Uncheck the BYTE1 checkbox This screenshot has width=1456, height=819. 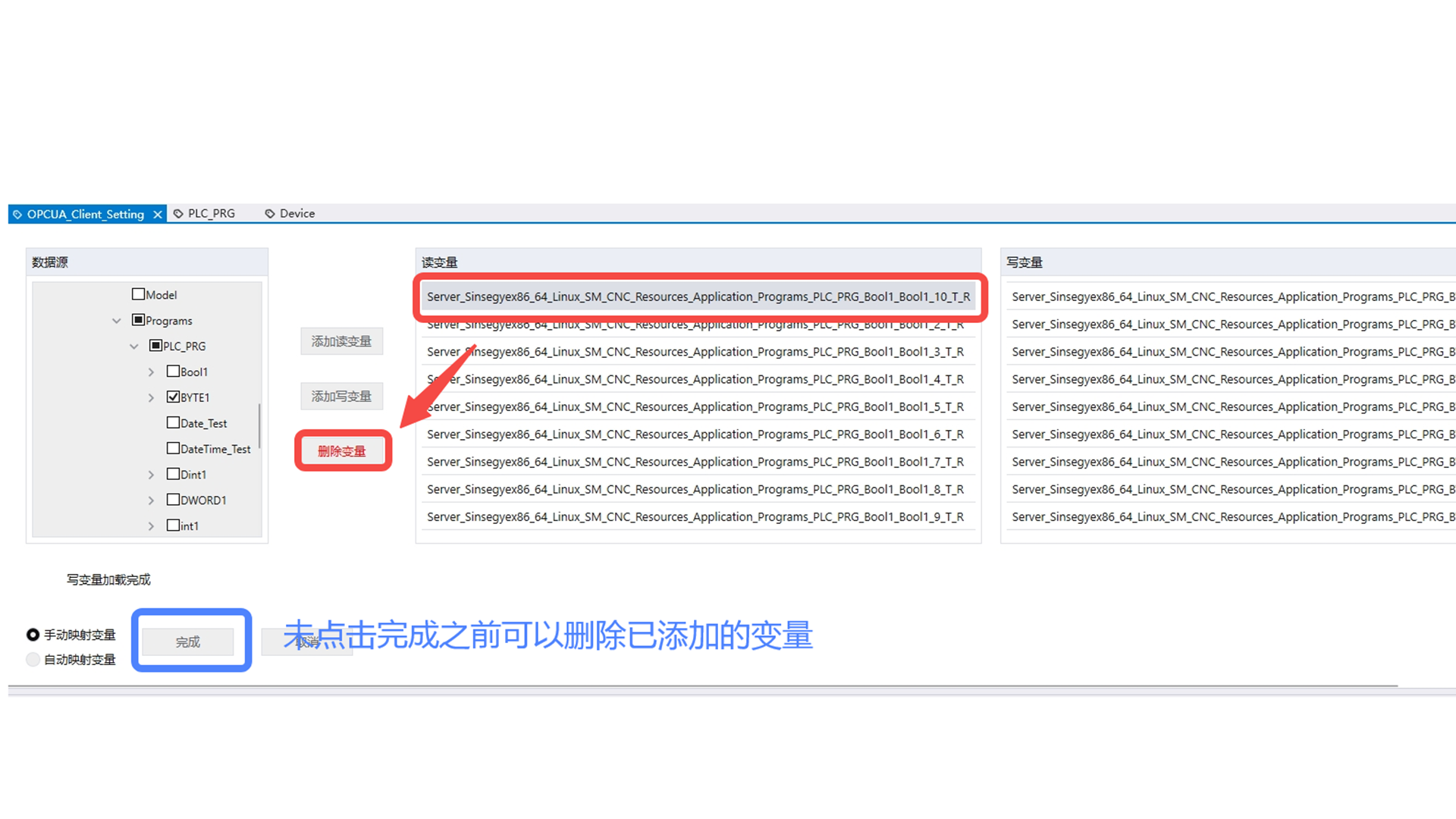pyautogui.click(x=173, y=397)
